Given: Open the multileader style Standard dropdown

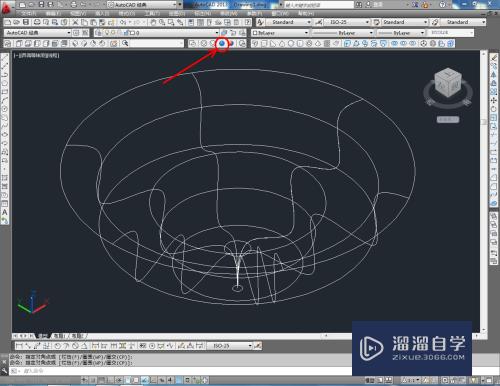Looking at the screenshot, I should coord(463,22).
